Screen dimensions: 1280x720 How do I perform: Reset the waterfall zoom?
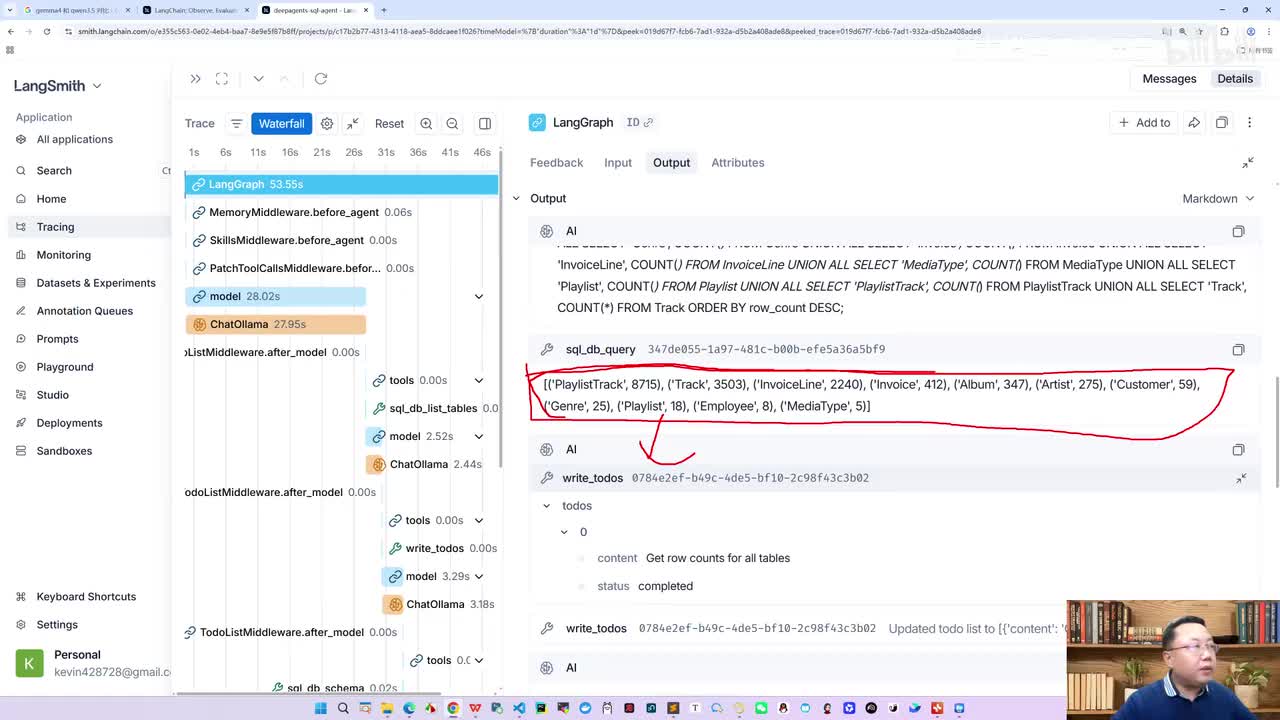click(389, 124)
